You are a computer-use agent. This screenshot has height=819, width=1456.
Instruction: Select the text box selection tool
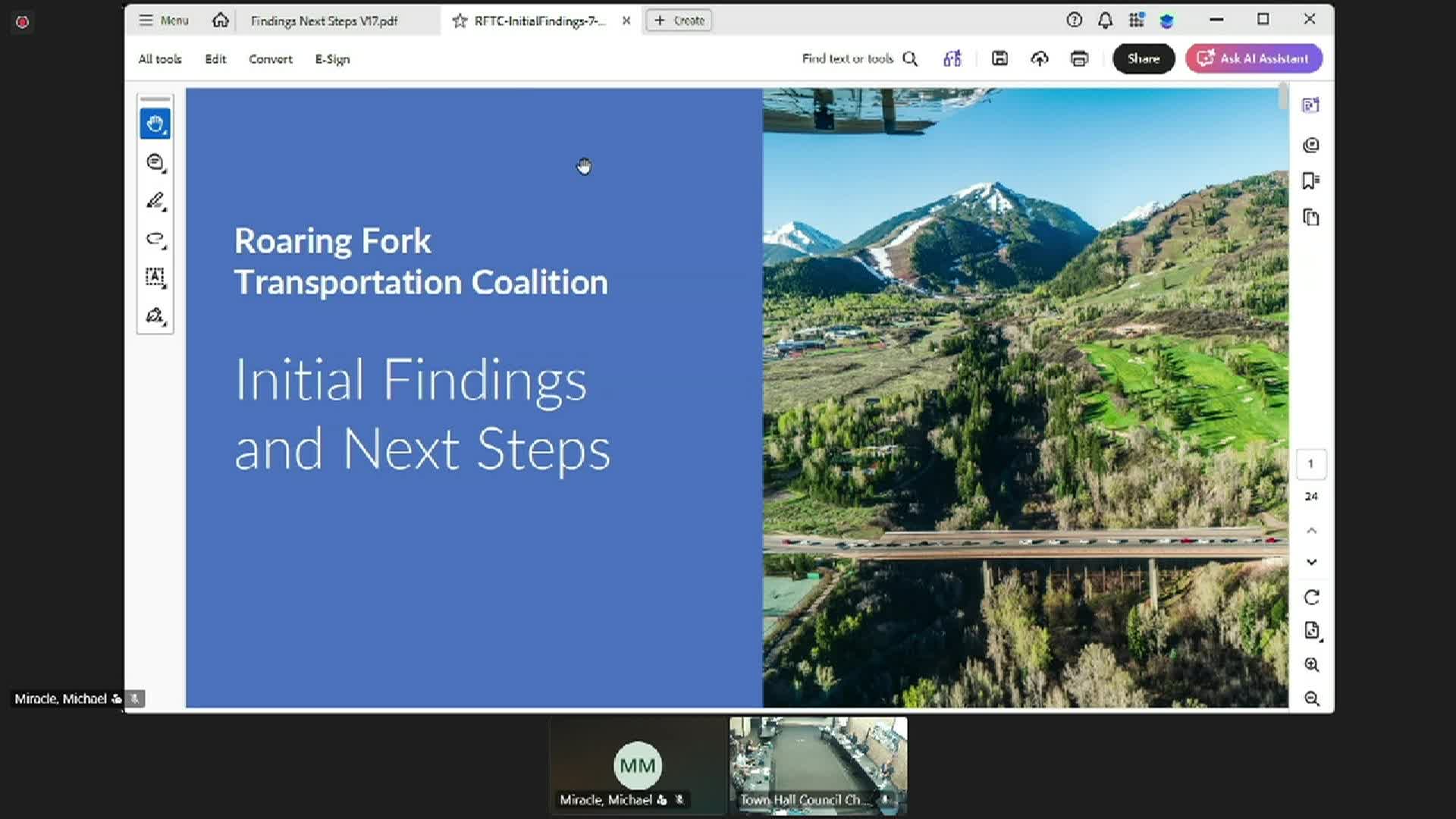click(x=155, y=277)
